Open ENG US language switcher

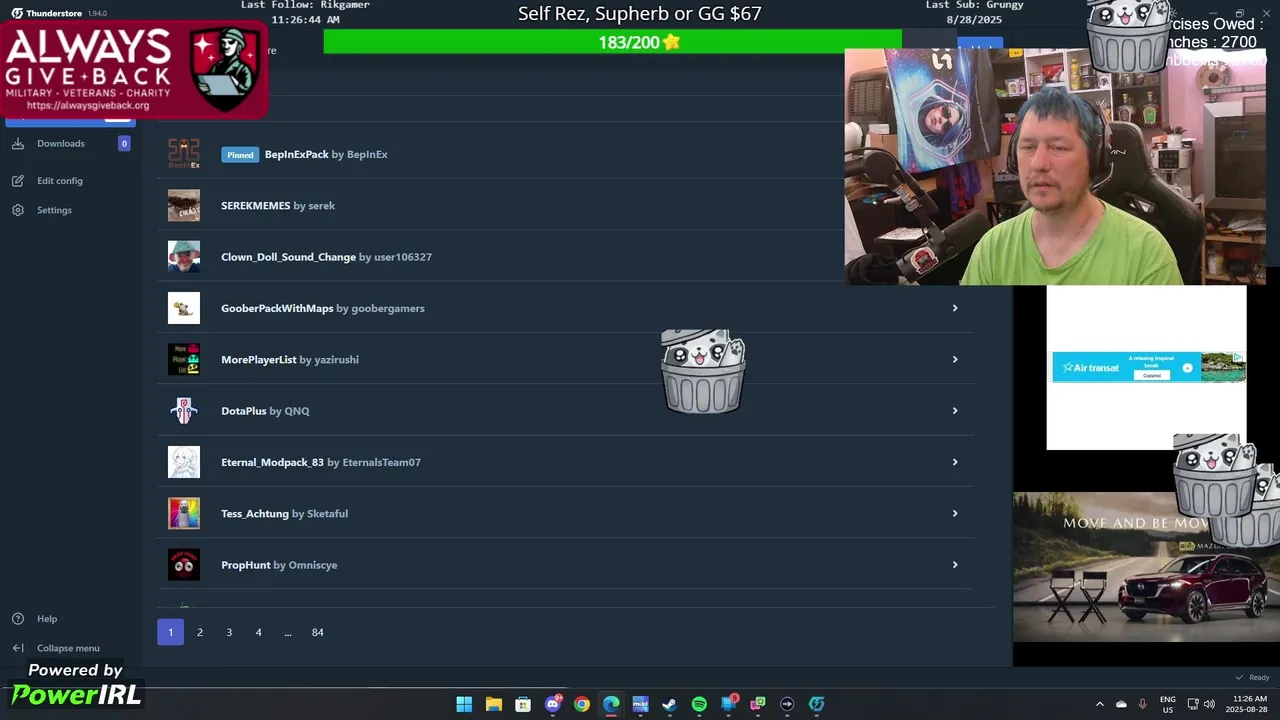pos(1168,704)
